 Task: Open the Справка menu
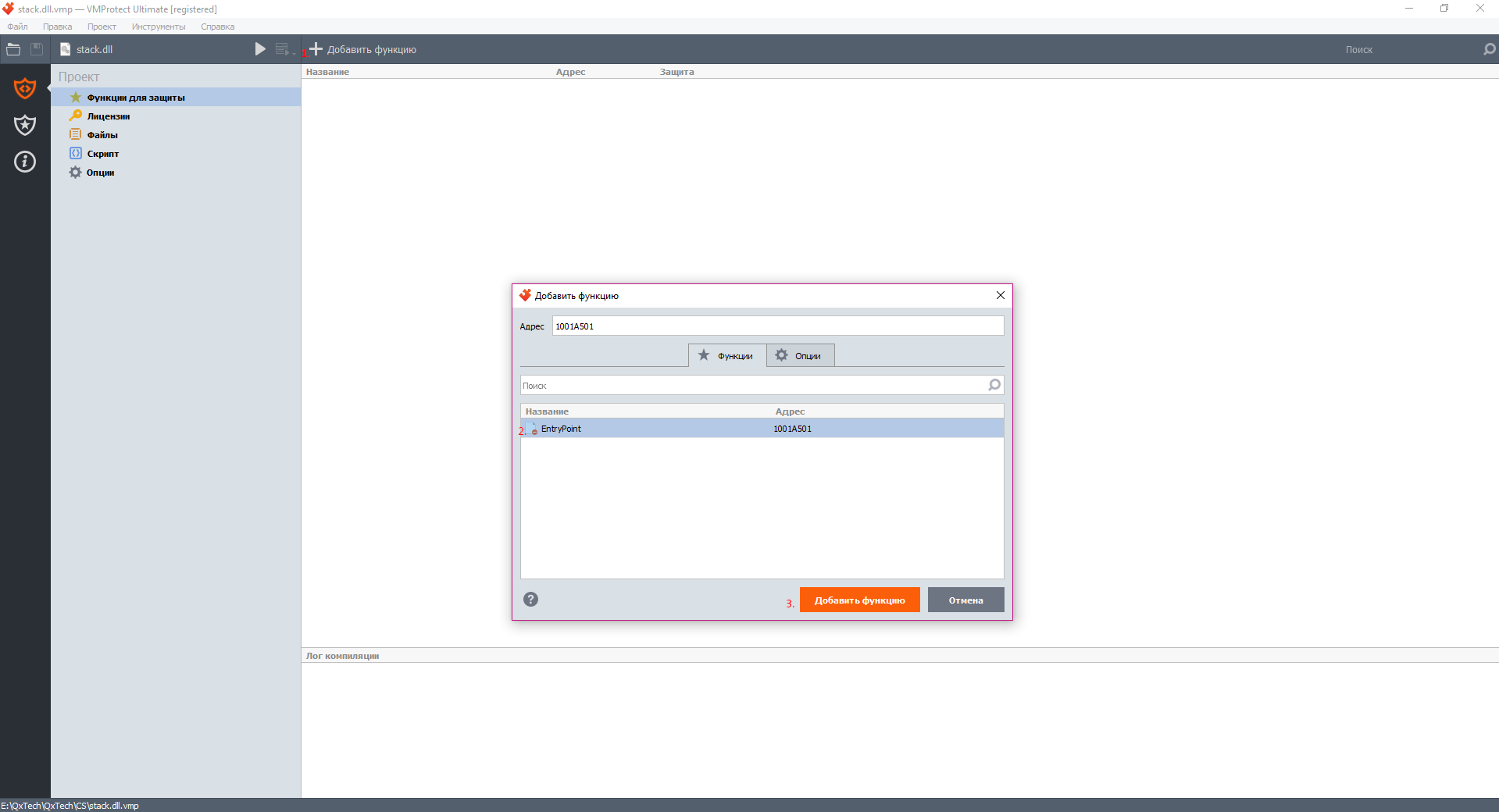pos(217,27)
